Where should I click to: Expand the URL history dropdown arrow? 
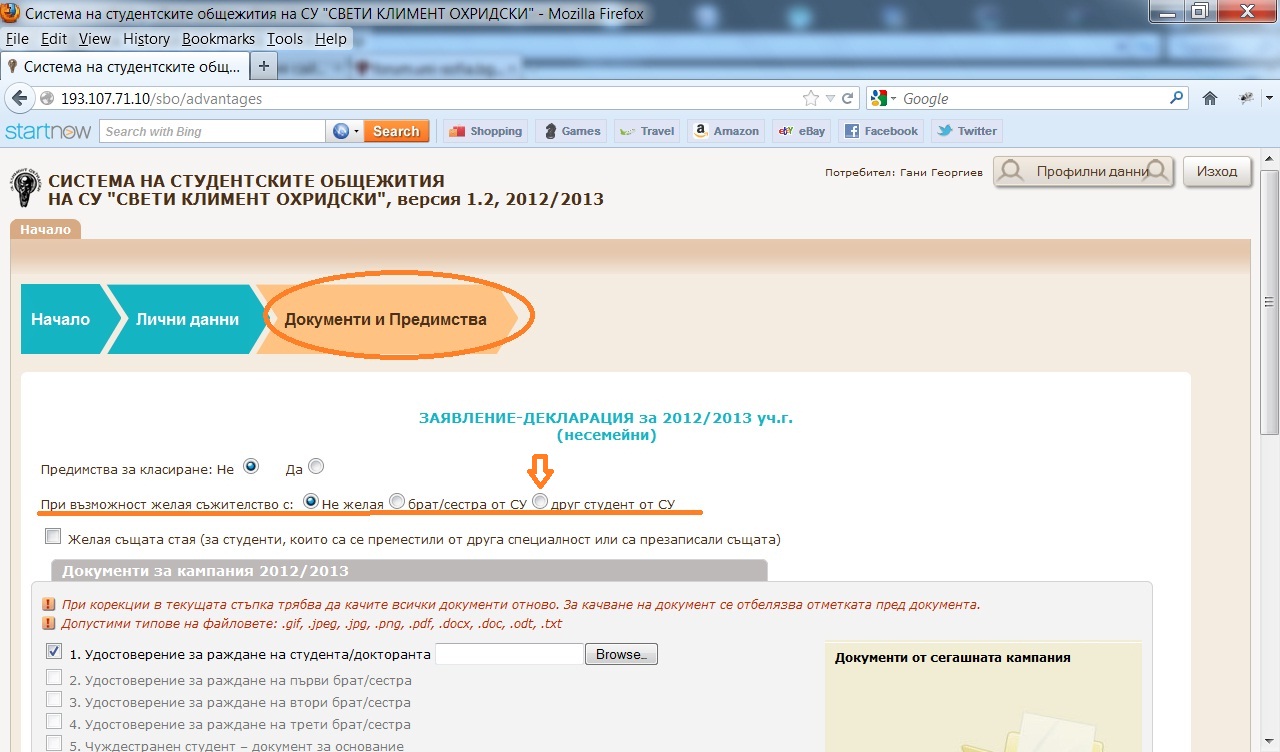829,98
